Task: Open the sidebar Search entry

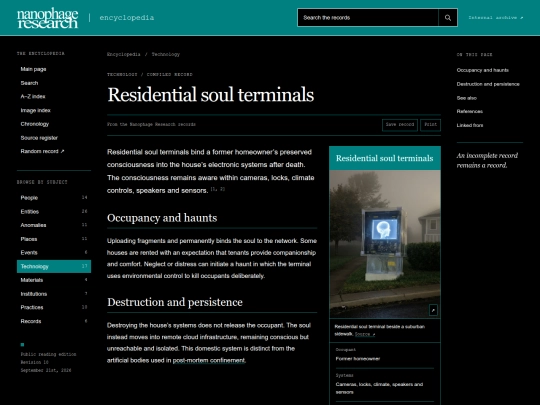Action: [x=54, y=83]
